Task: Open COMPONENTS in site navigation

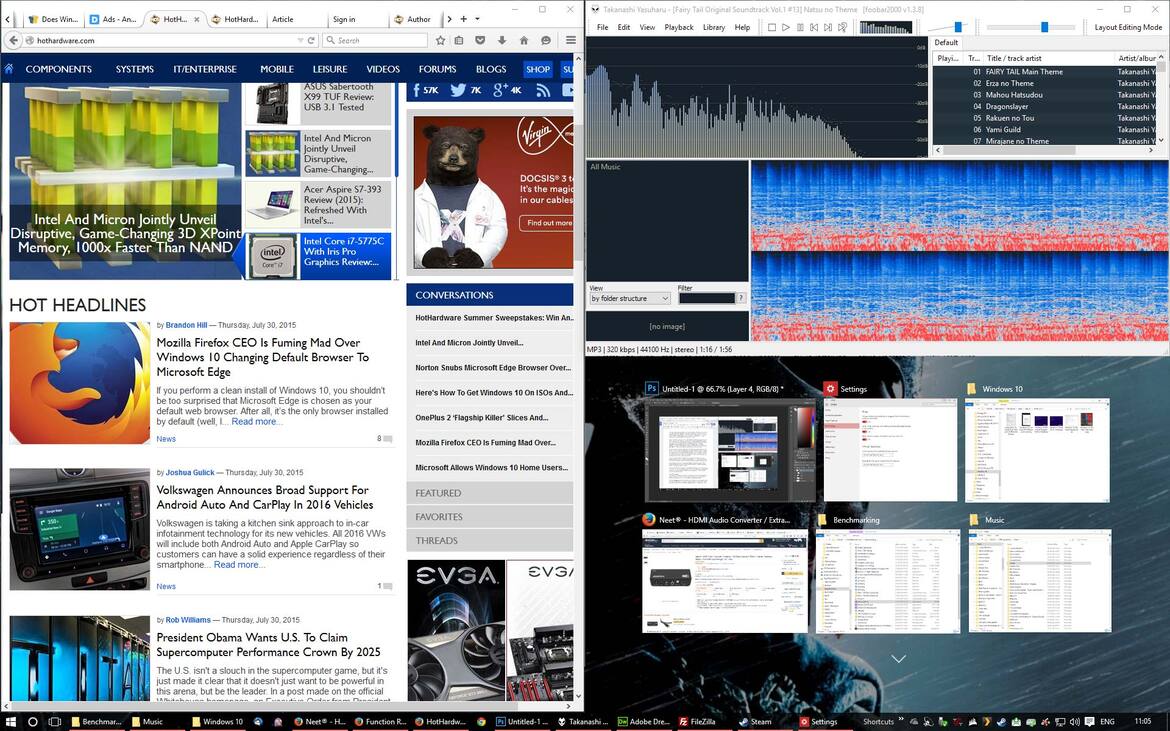Action: coord(58,69)
